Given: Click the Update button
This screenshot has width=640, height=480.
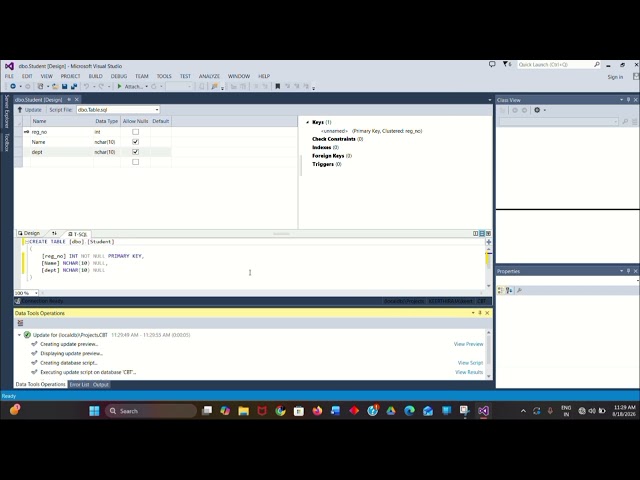Looking at the screenshot, I should point(29,110).
